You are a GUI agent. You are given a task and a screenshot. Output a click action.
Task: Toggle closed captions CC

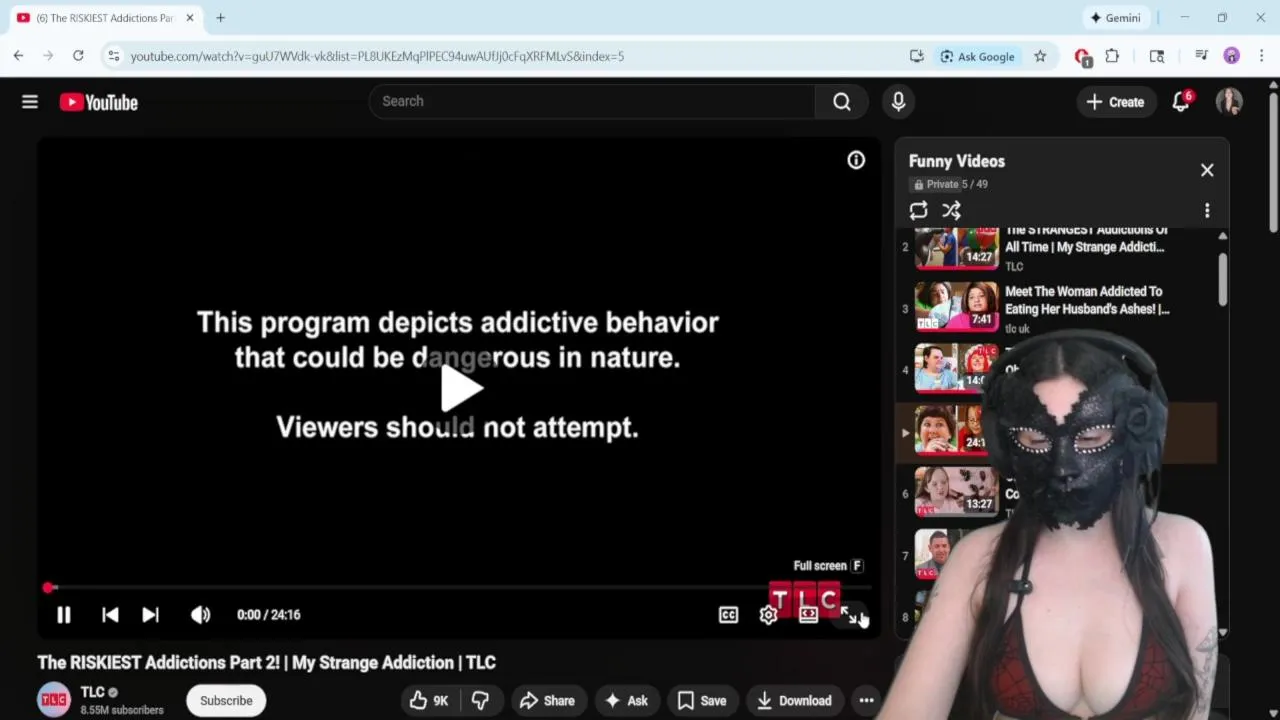click(728, 615)
